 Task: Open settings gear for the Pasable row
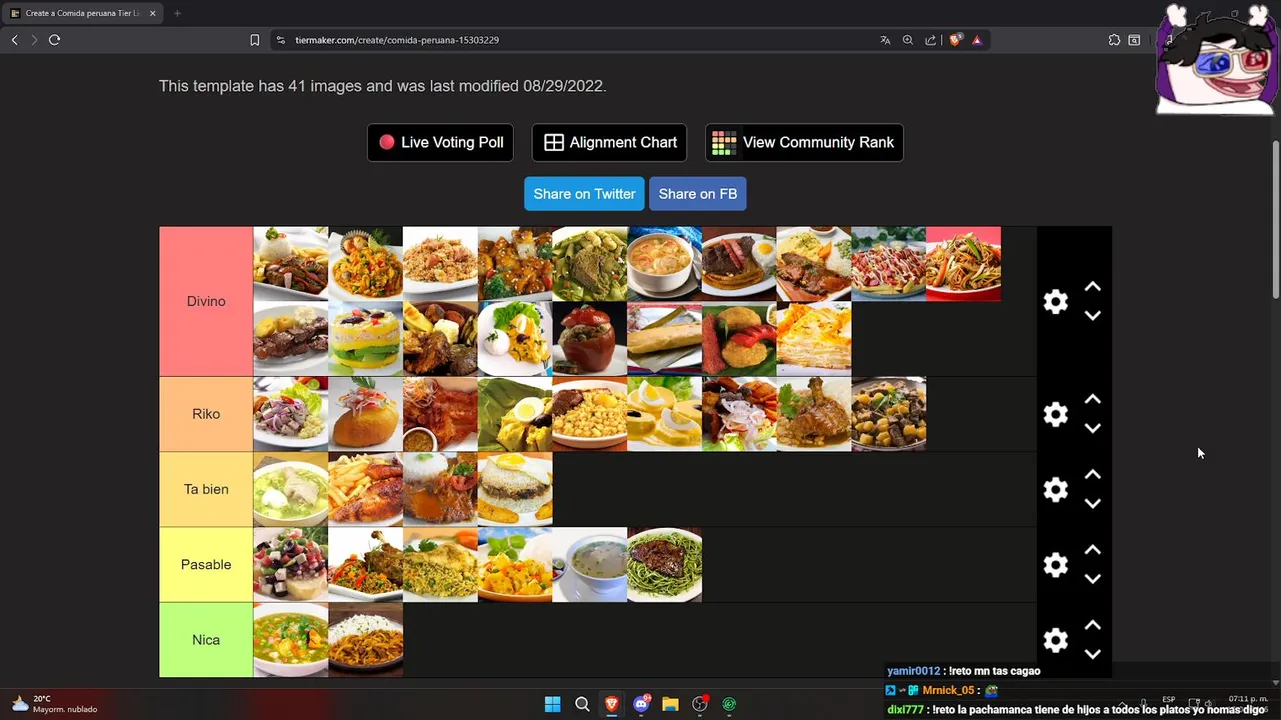(x=1055, y=565)
